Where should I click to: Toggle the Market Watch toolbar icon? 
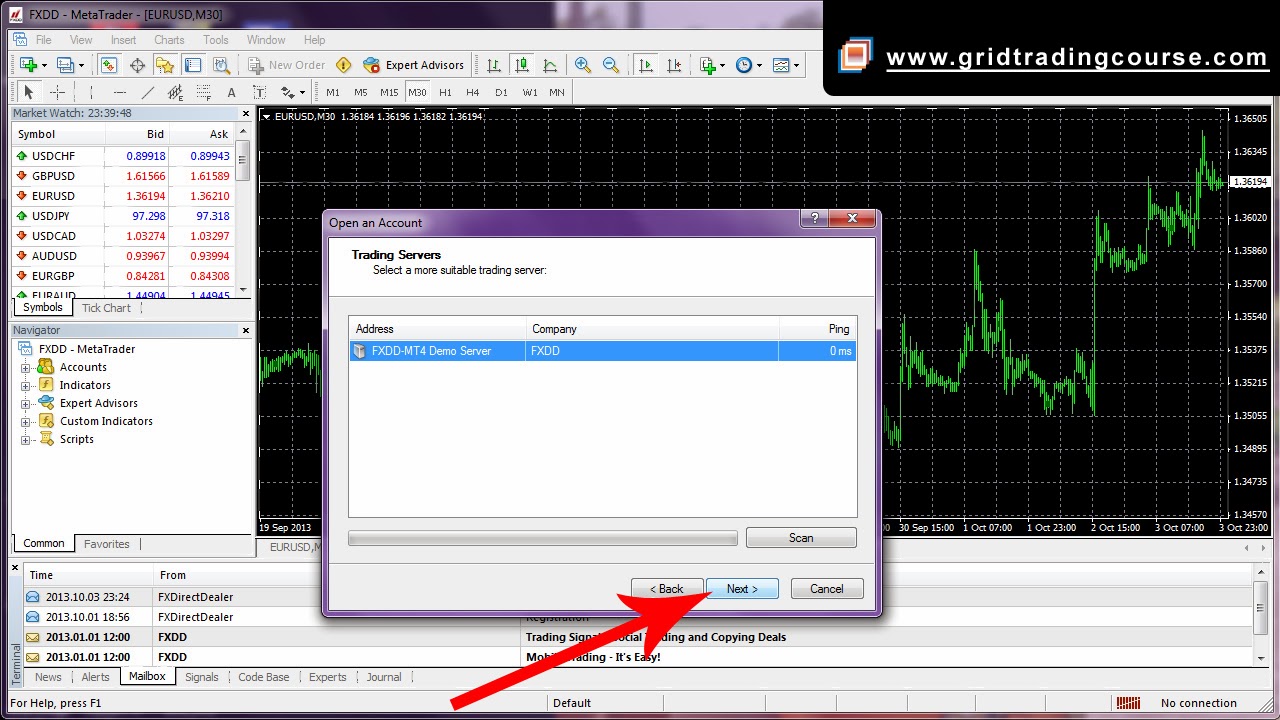point(108,65)
